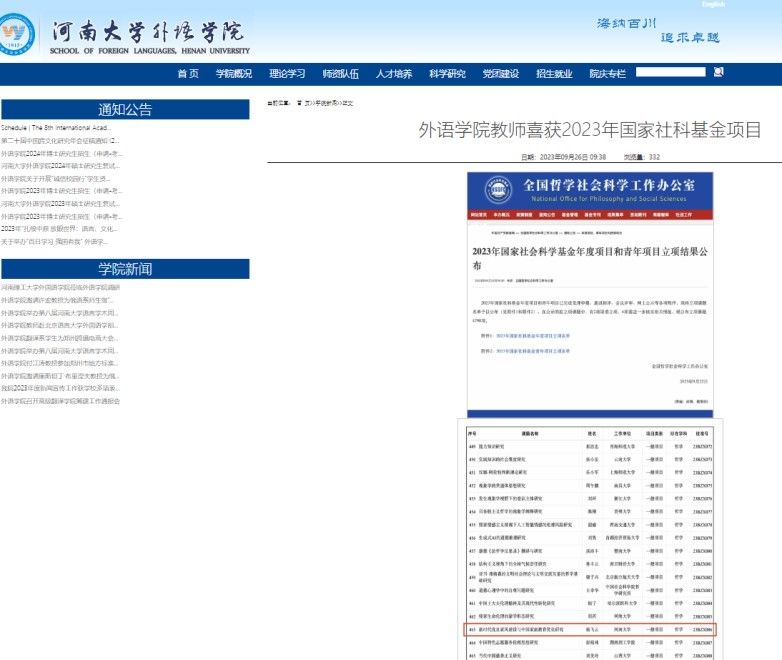Viewport: 782px width, 660px height.
Task: Open the 科学研究 menu item
Action: pos(447,74)
